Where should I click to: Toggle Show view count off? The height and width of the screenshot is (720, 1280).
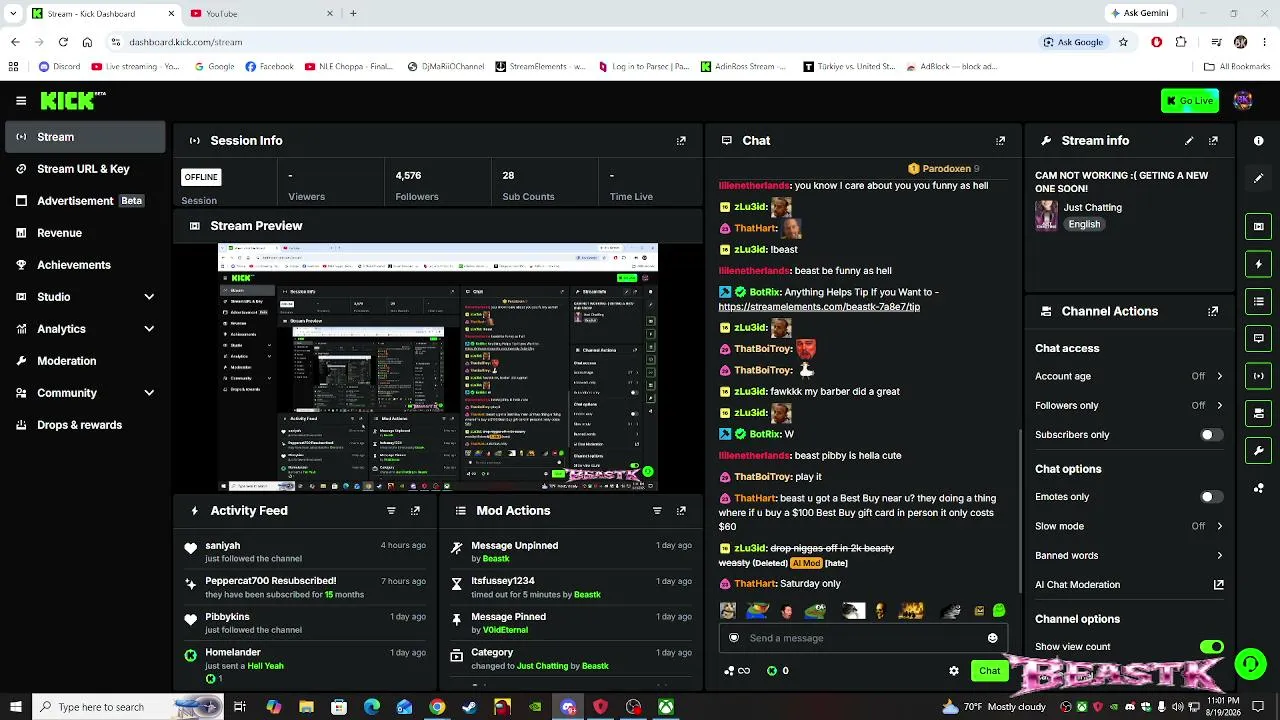tap(1211, 647)
